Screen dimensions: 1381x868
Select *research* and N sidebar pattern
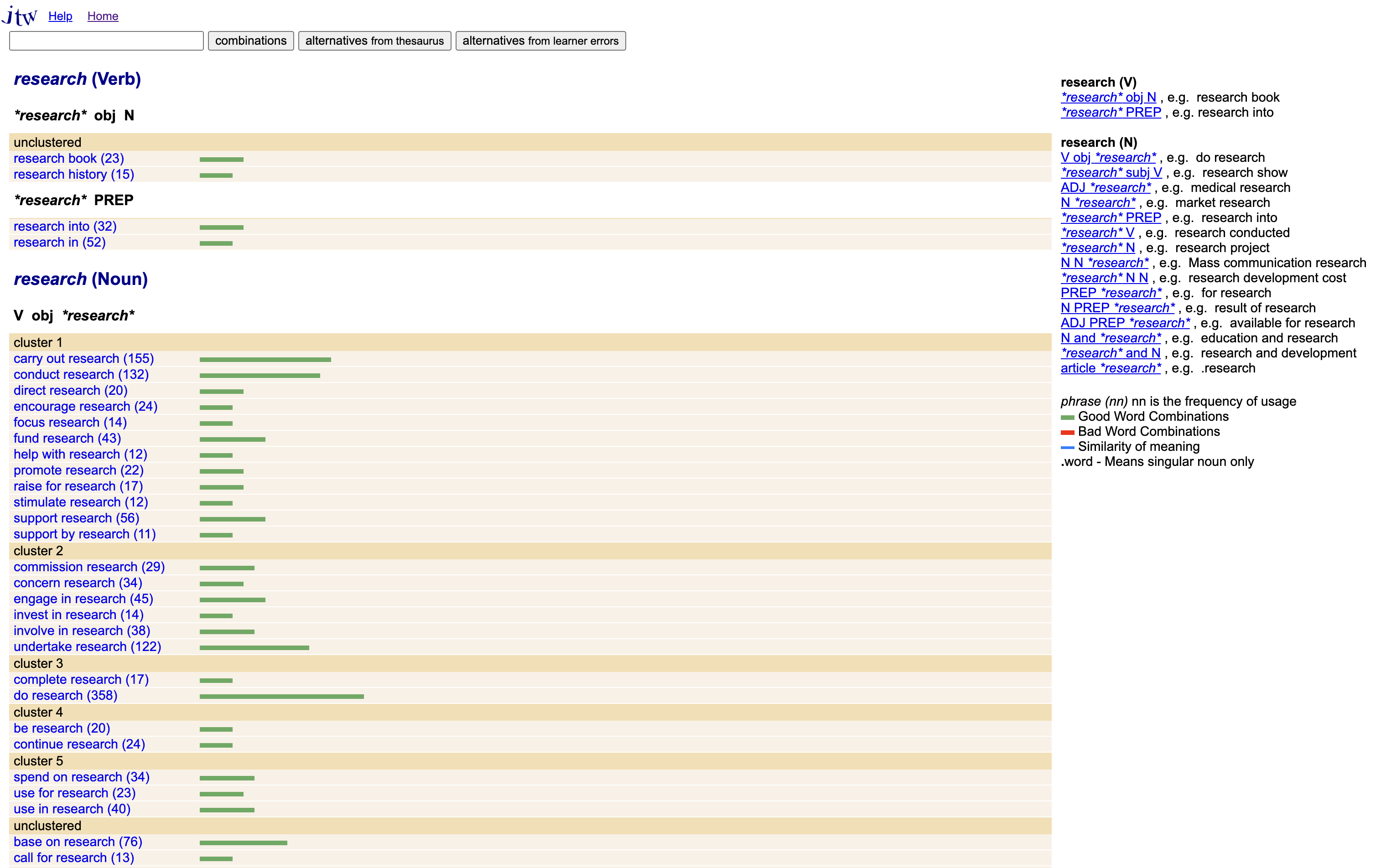click(x=1110, y=353)
